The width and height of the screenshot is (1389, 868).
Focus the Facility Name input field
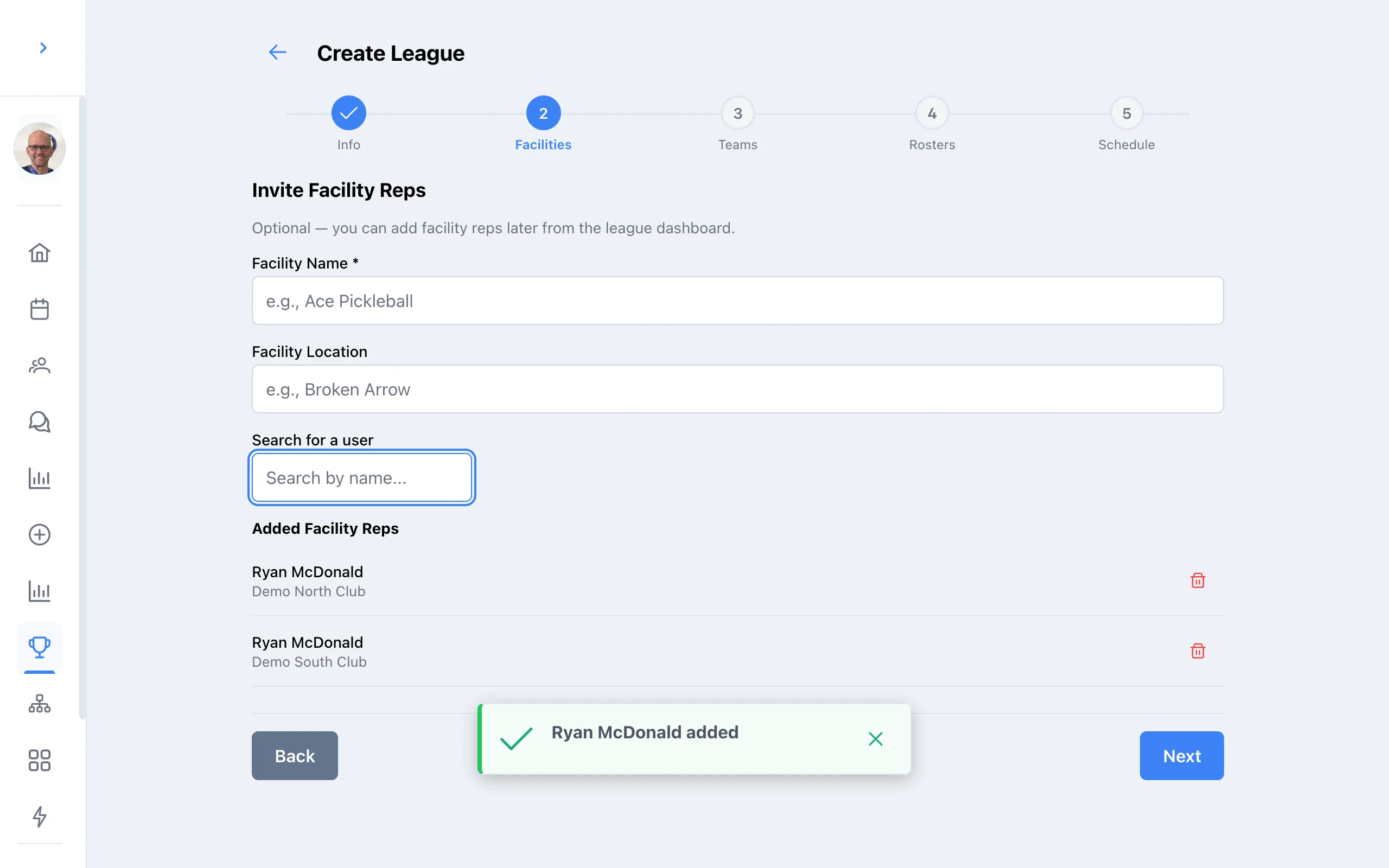pyautogui.click(x=737, y=301)
